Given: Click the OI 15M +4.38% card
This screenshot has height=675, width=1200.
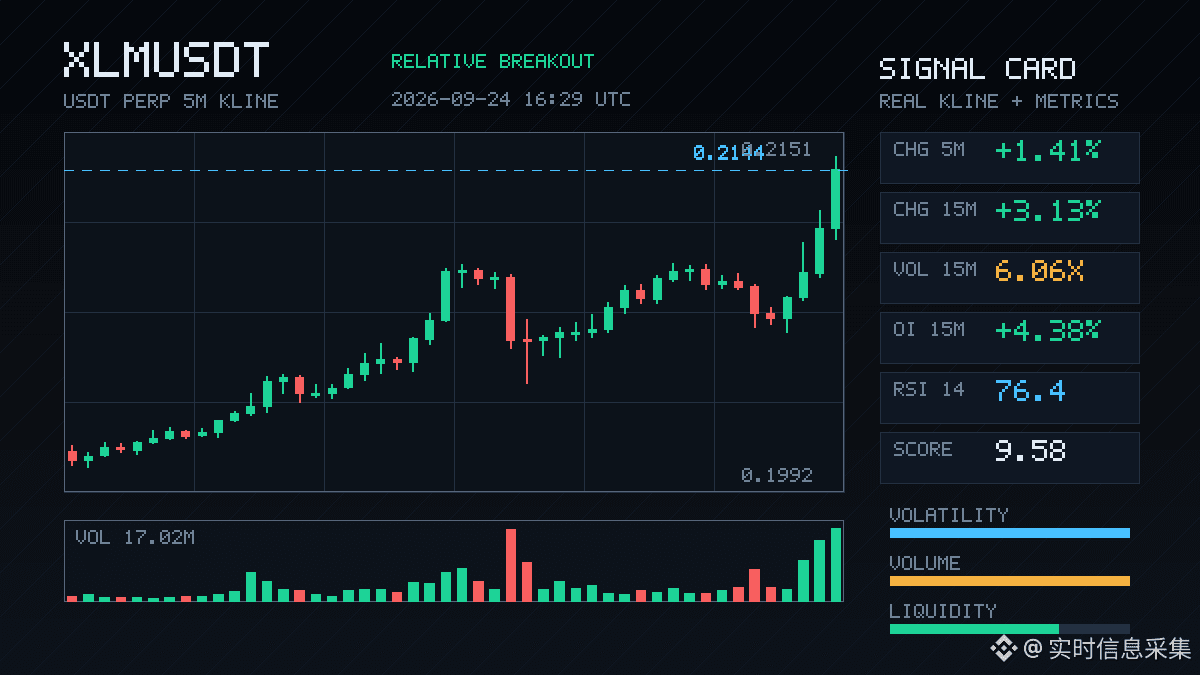Looking at the screenshot, I should (x=1009, y=338).
